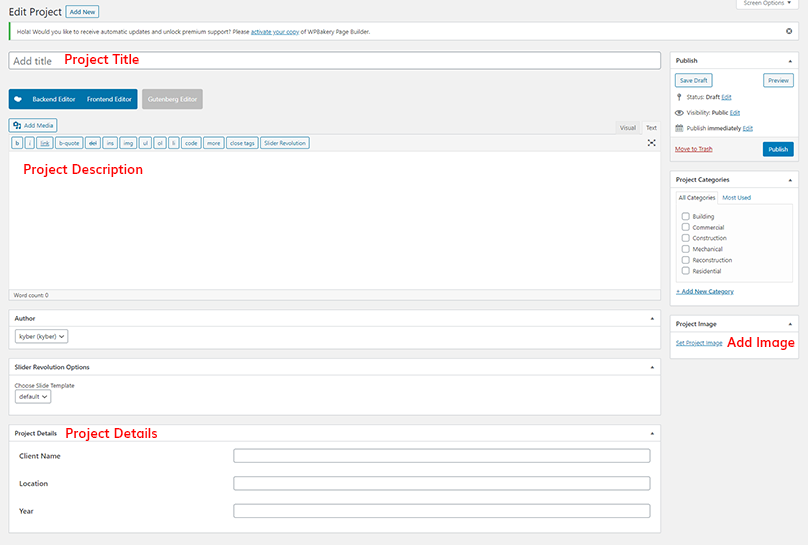Insert a link using the link quicktag
This screenshot has height=545, width=808.
pos(44,143)
